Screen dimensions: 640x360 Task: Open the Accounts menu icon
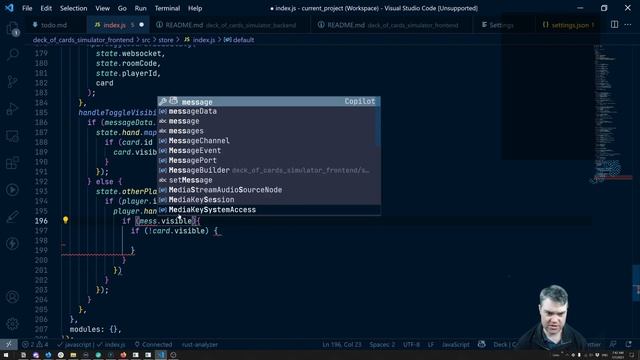coord(13,297)
